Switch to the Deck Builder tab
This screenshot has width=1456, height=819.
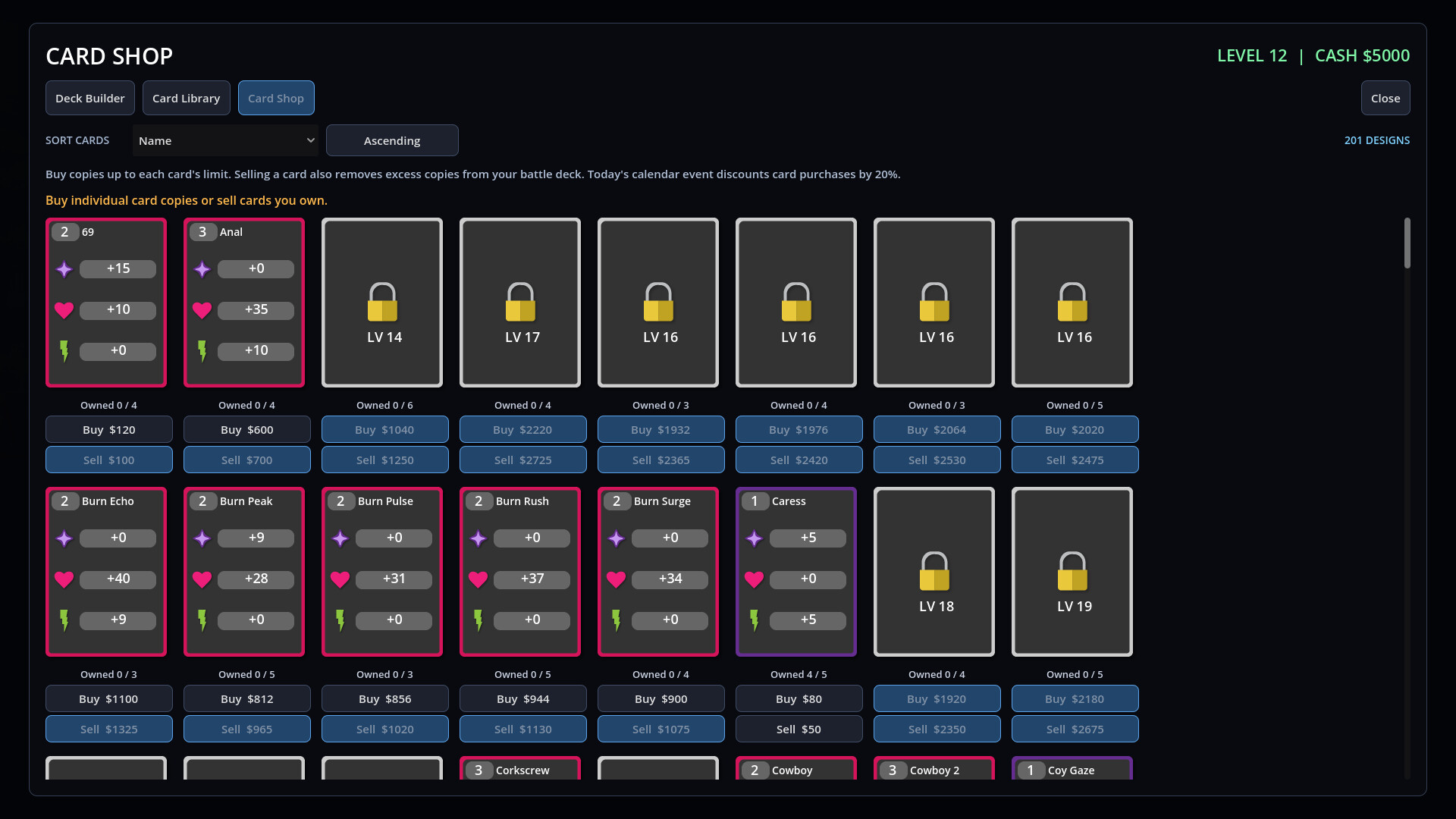(90, 98)
